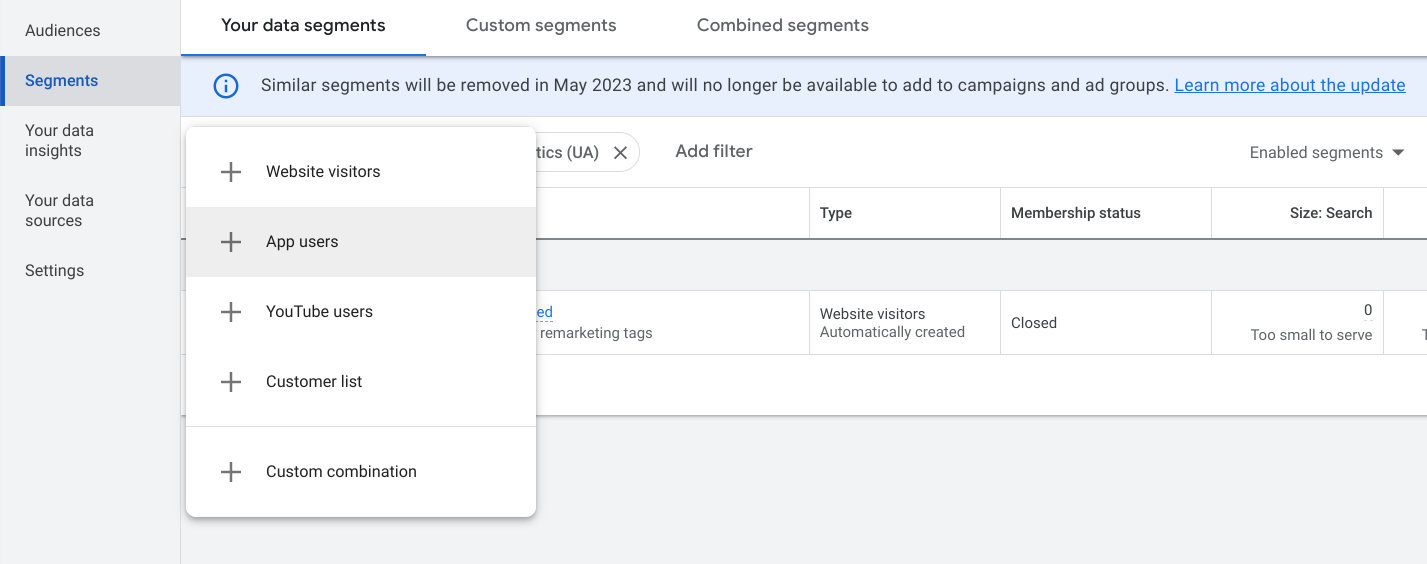
Task: Open Settings in the left sidebar
Action: tap(54, 271)
